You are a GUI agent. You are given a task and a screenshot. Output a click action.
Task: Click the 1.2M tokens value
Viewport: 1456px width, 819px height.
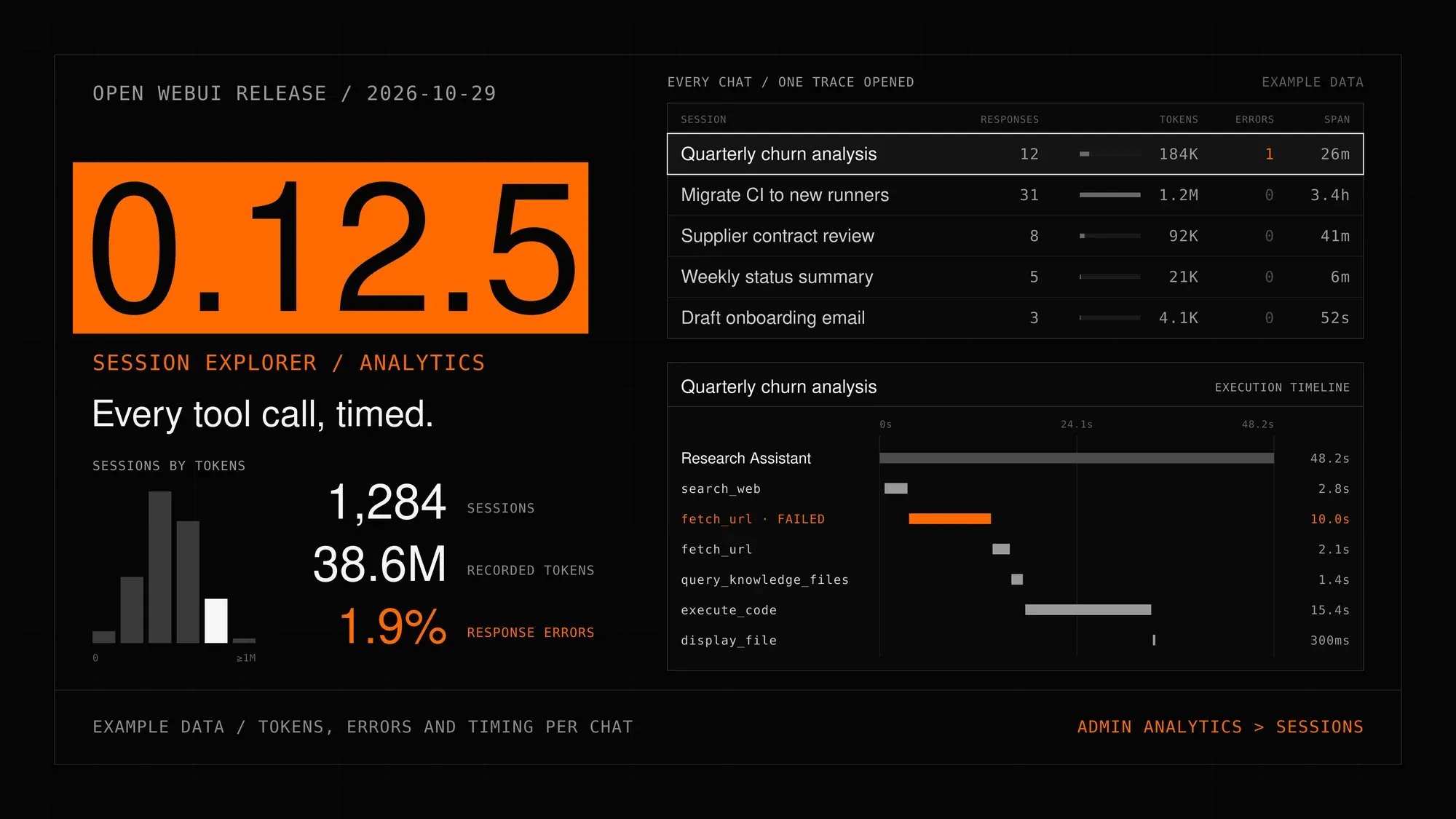(x=1179, y=194)
